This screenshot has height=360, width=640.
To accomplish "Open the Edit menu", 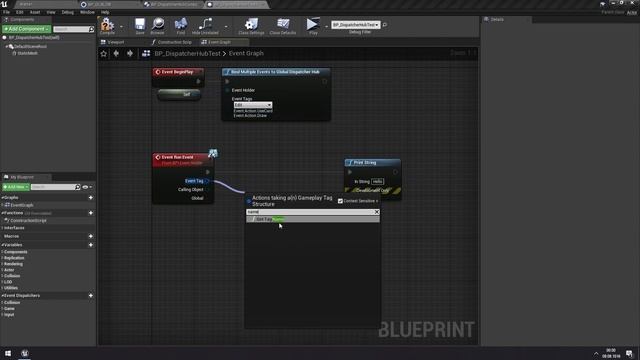I will click(x=20, y=12).
